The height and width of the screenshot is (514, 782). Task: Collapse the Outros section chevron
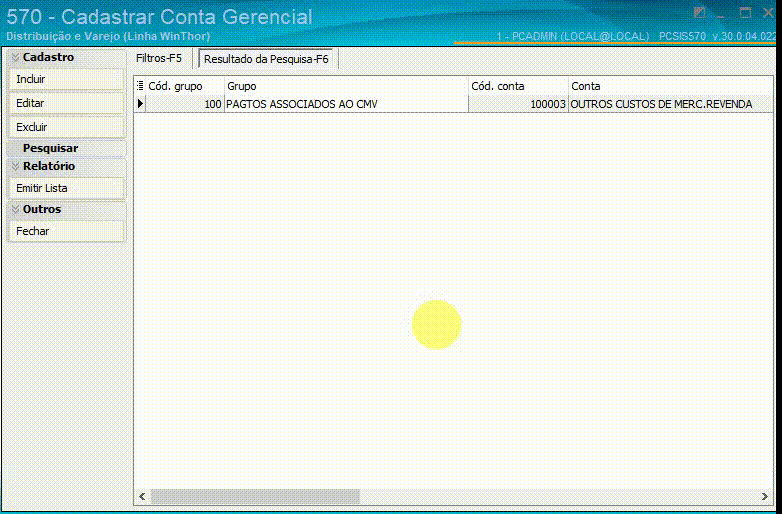point(15,209)
